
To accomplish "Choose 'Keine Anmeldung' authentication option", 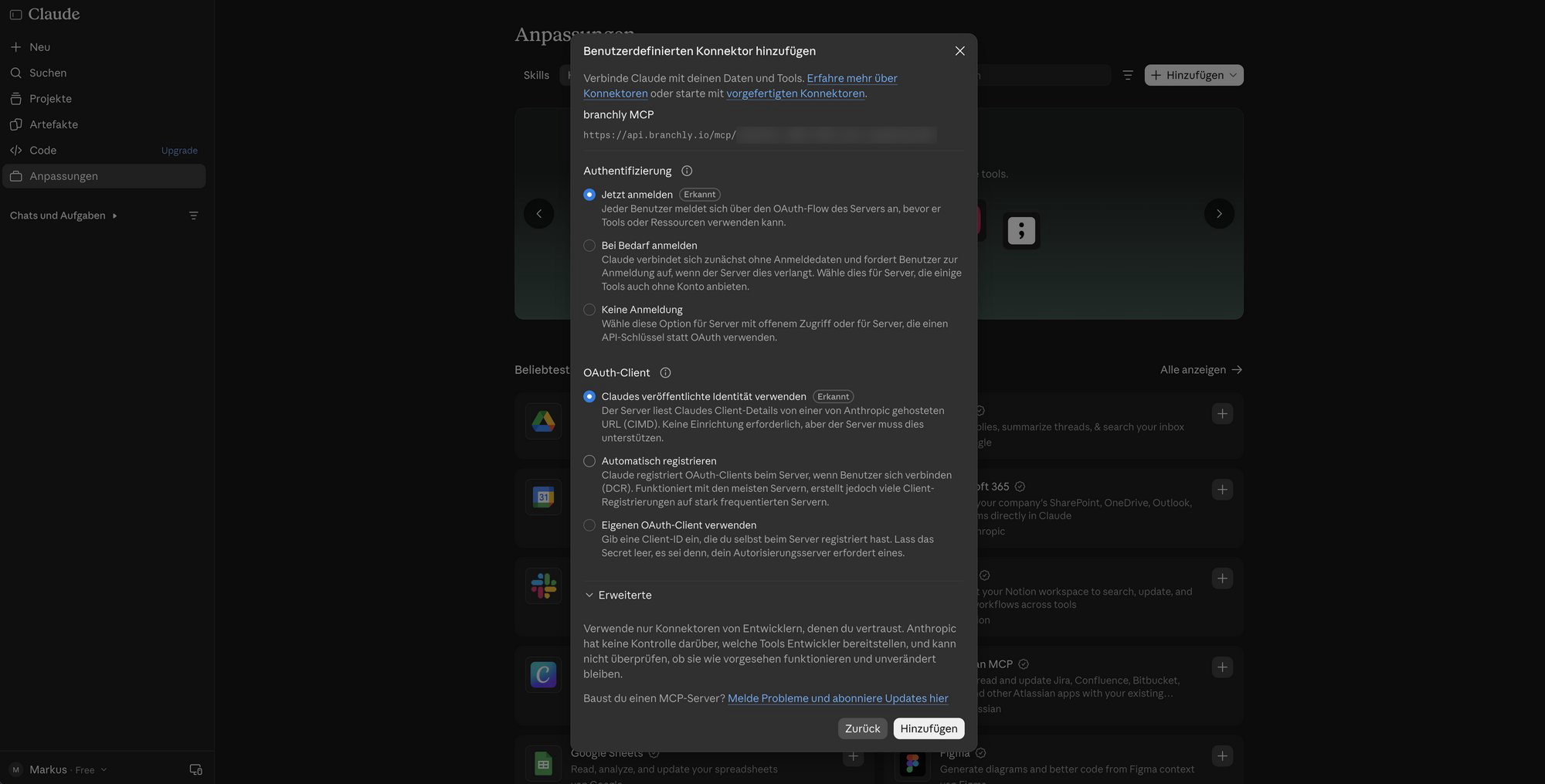I will (589, 310).
